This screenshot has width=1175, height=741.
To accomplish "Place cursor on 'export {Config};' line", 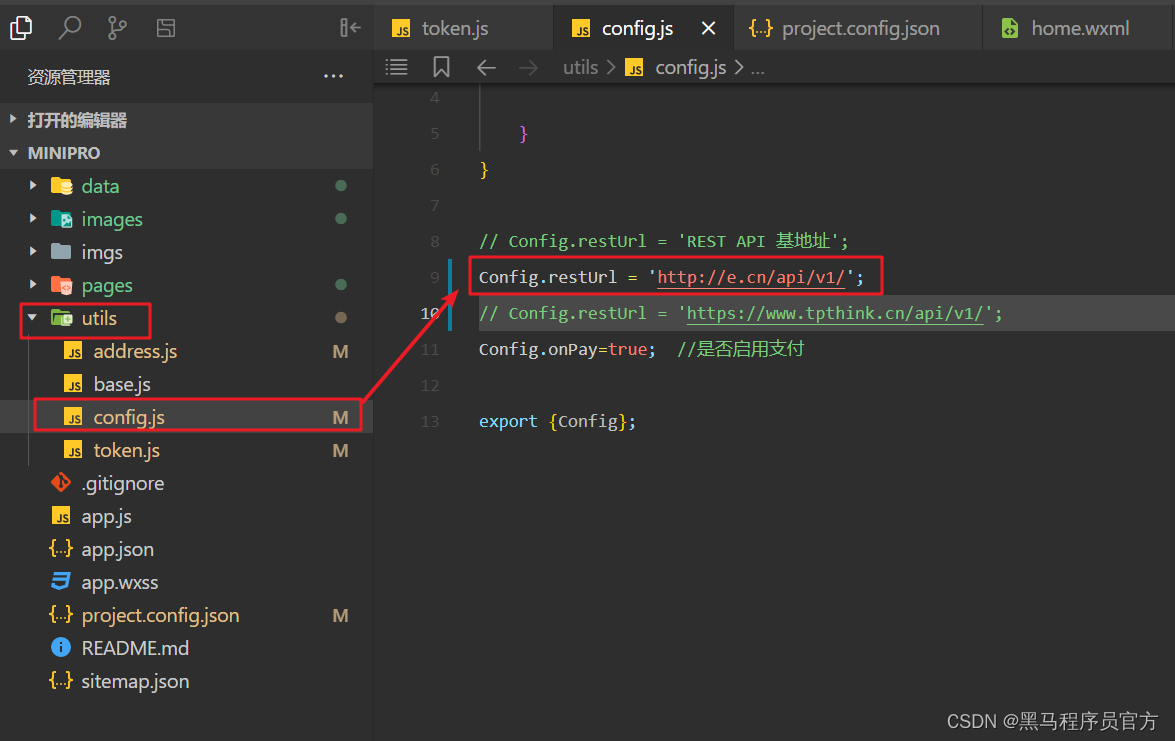I will point(558,421).
